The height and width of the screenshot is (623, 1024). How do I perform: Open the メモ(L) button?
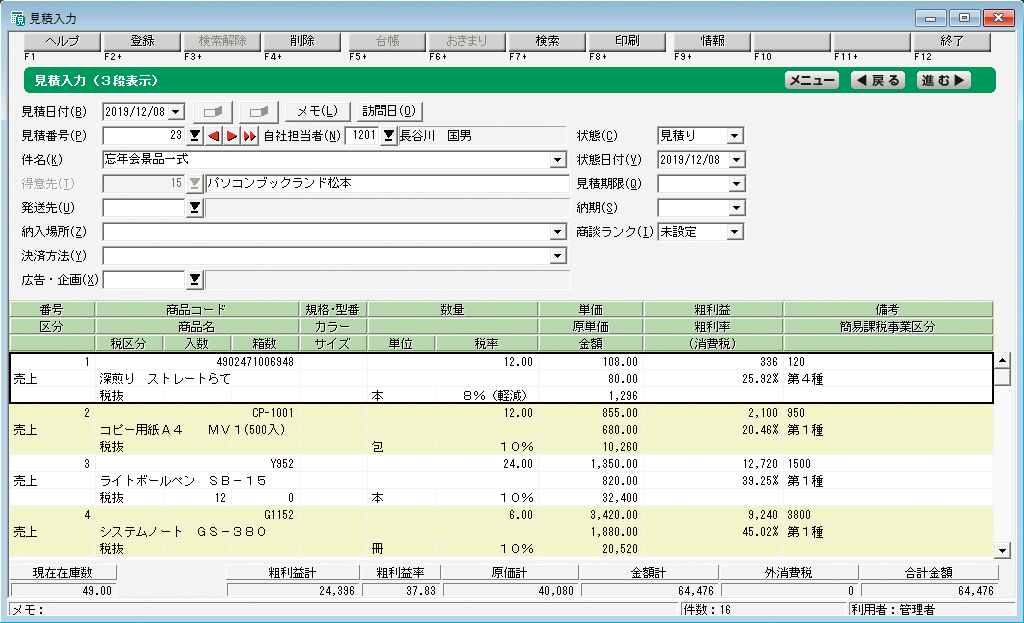tap(317, 112)
